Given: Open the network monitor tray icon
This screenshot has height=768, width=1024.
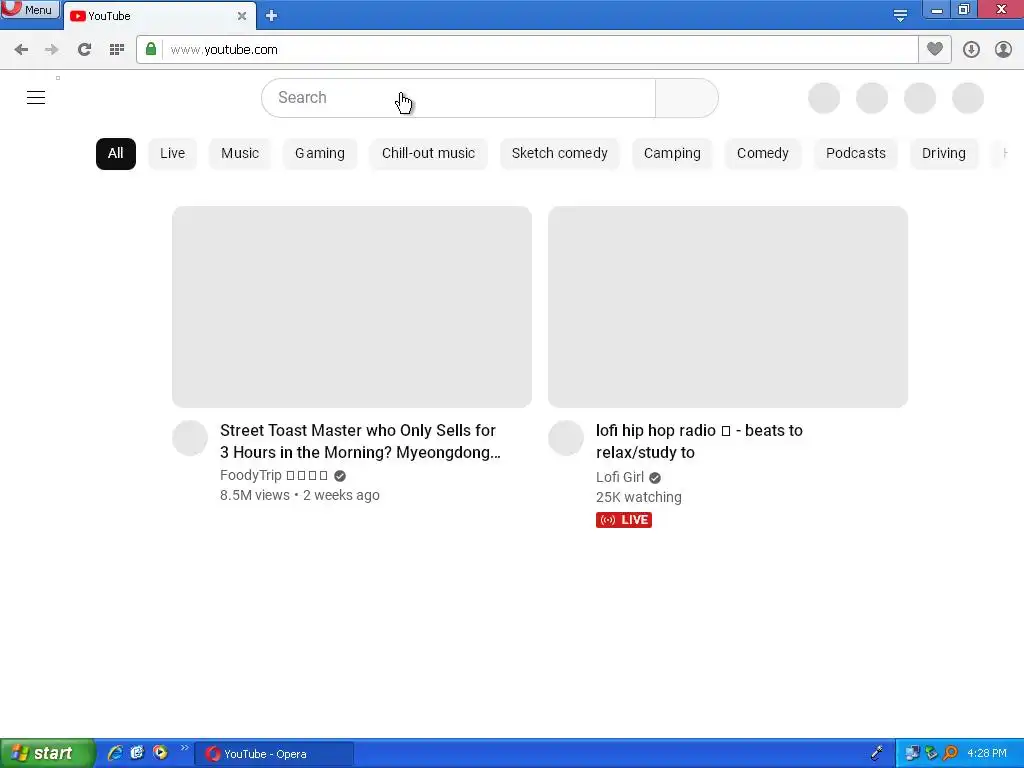Looking at the screenshot, I should (x=912, y=754).
